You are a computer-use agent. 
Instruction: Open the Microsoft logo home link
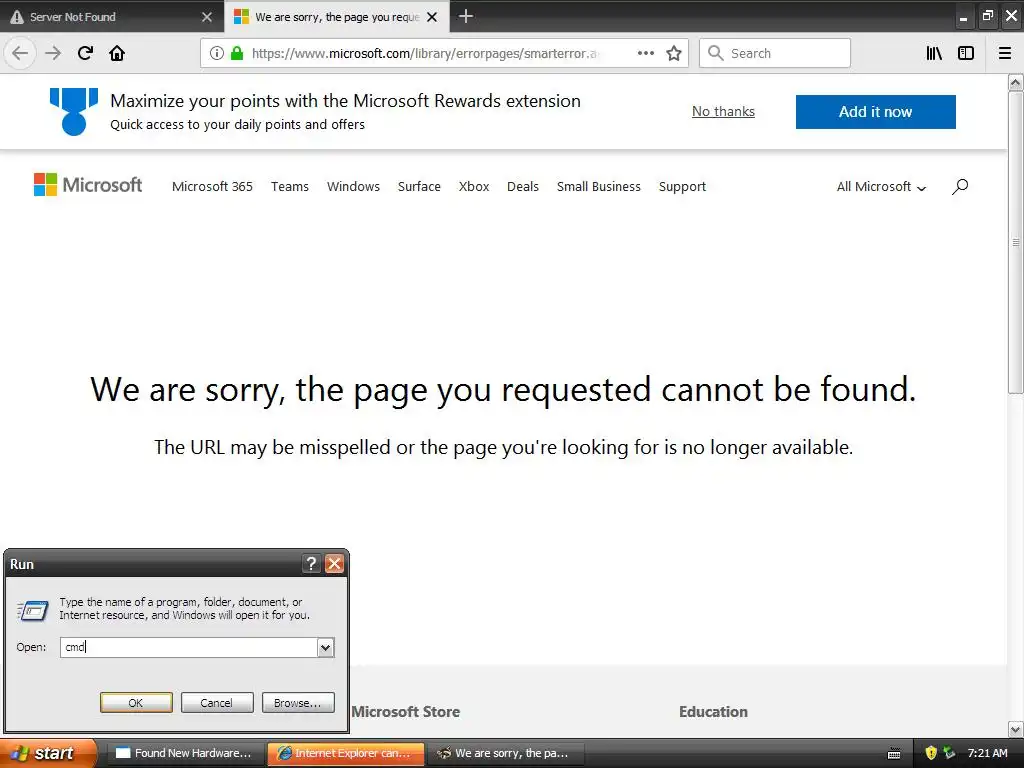pos(88,185)
